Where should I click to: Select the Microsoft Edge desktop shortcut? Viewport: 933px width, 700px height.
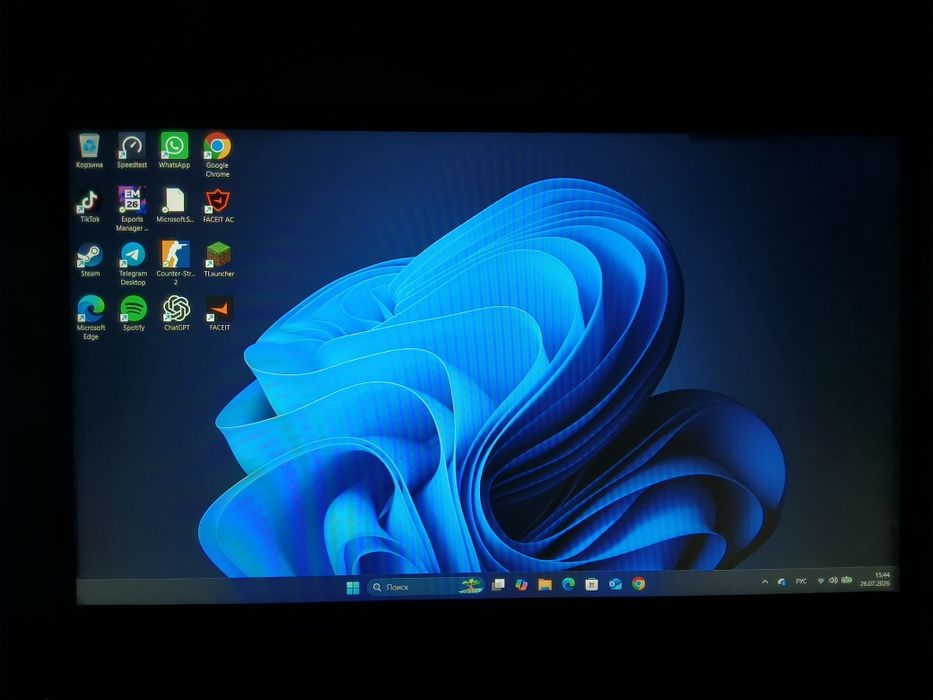(90, 318)
